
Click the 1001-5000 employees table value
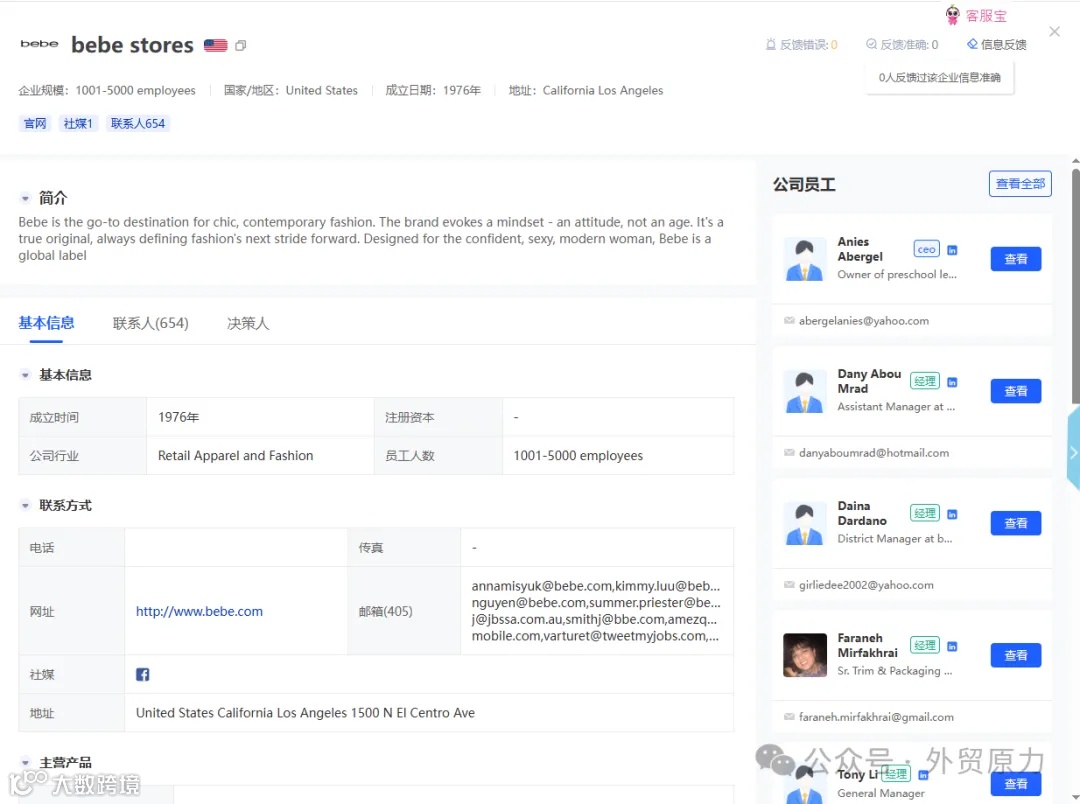[578, 456]
